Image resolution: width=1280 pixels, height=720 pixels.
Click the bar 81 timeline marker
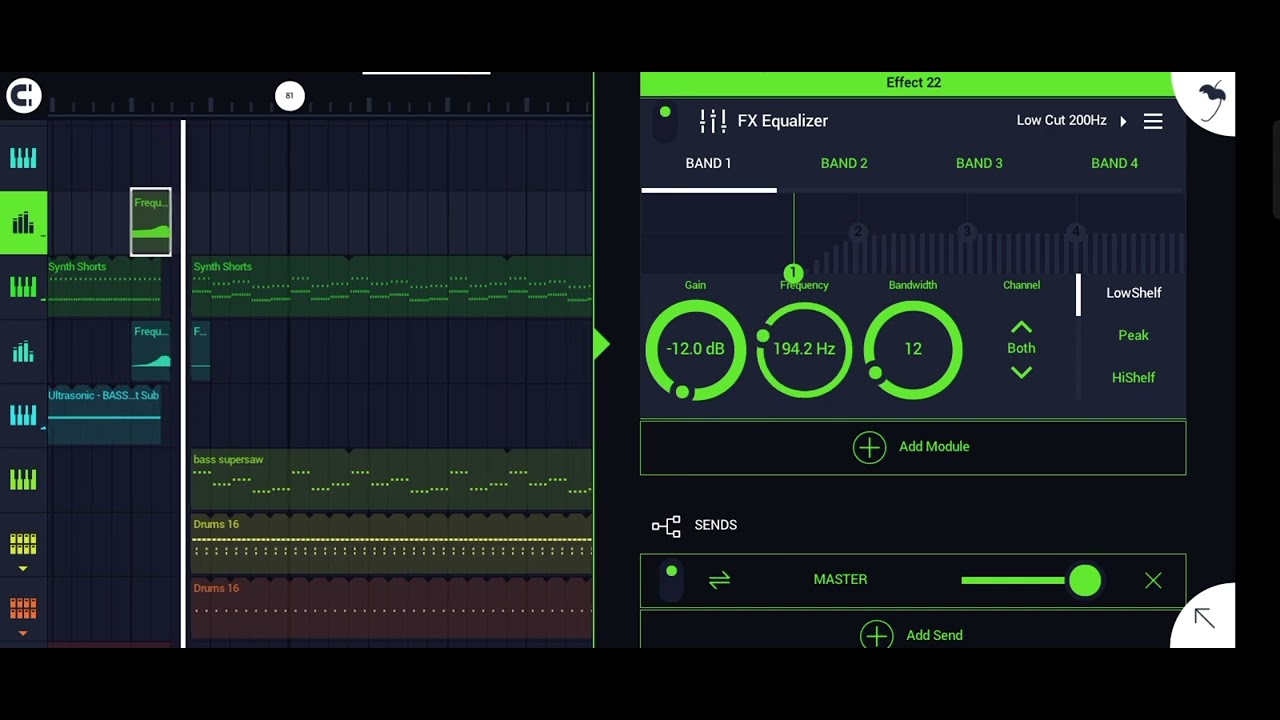tap(289, 96)
